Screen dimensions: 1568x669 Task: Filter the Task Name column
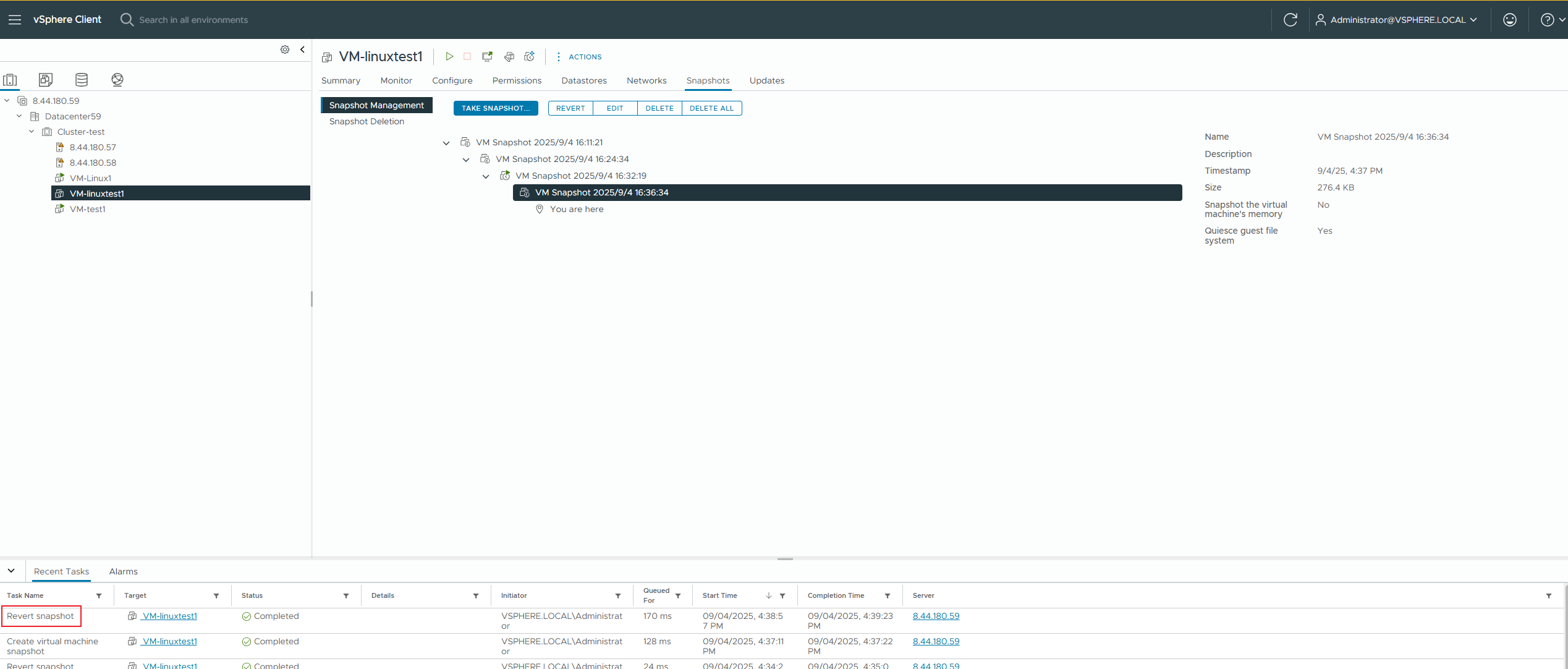[x=99, y=596]
